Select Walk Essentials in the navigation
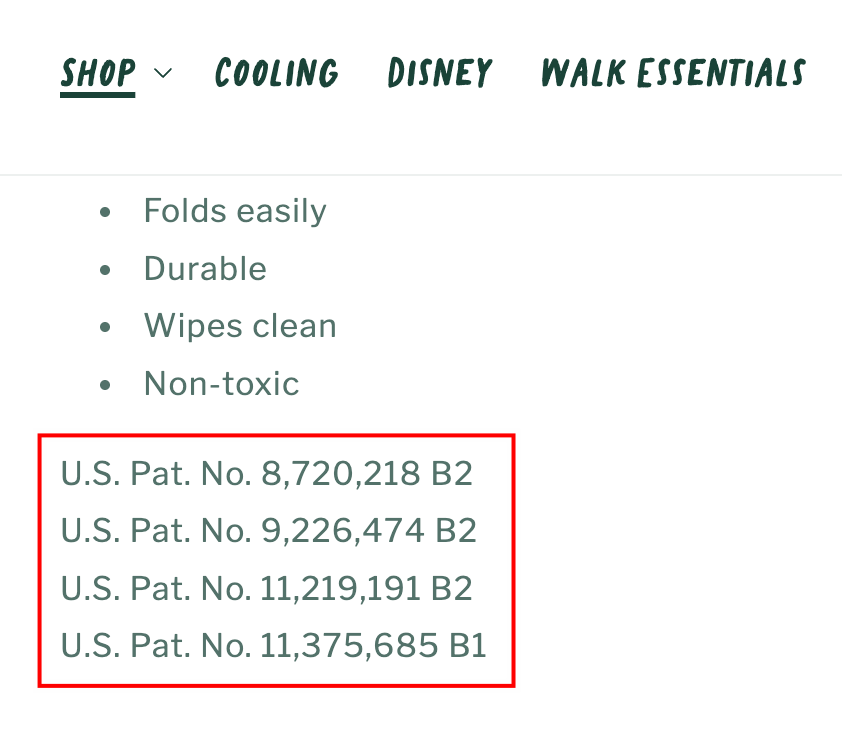Viewport: 842px width, 746px height. point(673,73)
